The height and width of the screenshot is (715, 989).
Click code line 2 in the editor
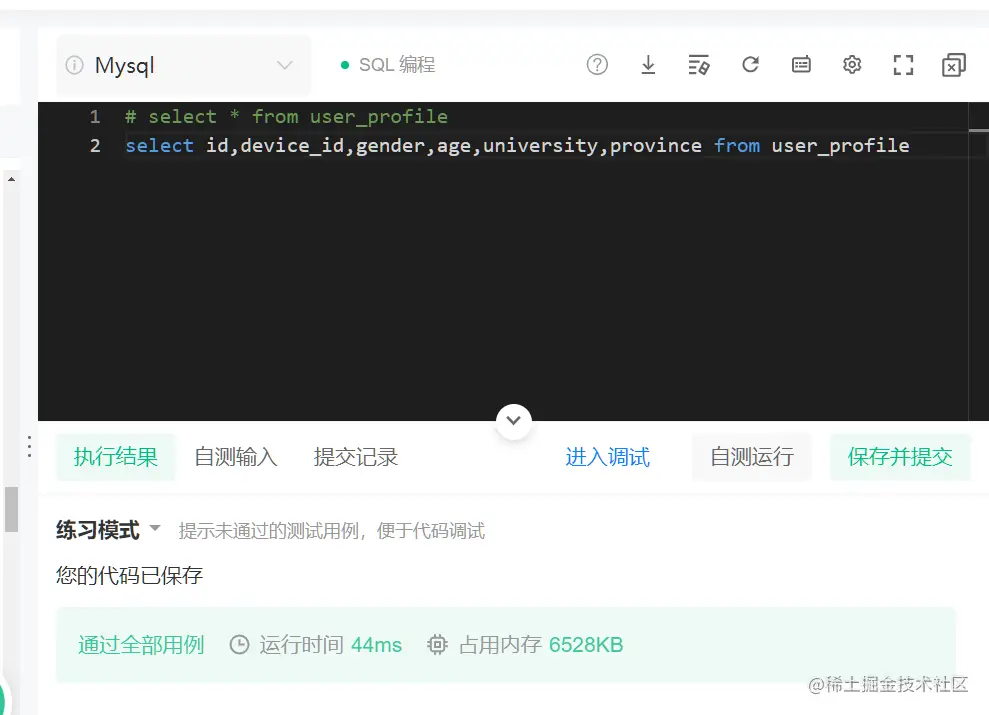pyautogui.click(x=517, y=146)
